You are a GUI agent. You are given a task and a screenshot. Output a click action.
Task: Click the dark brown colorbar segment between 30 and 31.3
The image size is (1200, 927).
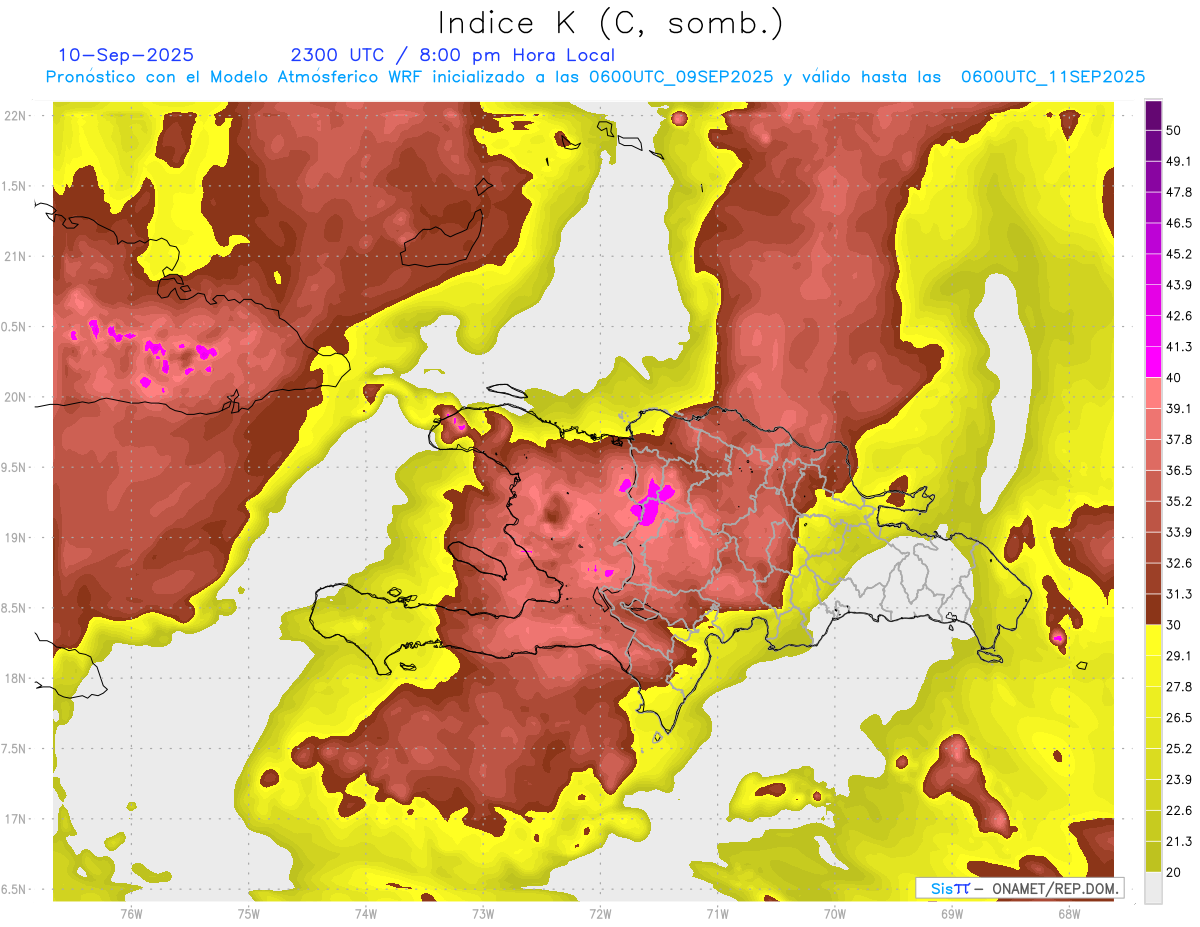(1154, 609)
